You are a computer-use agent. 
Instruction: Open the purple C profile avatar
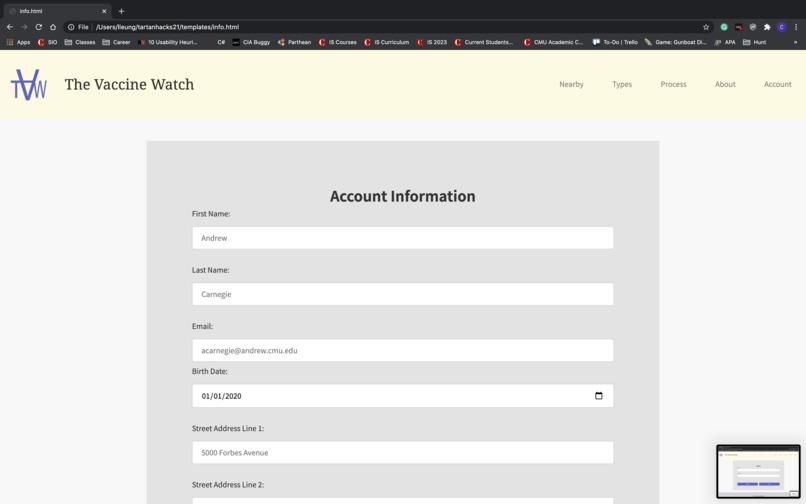pos(781,27)
